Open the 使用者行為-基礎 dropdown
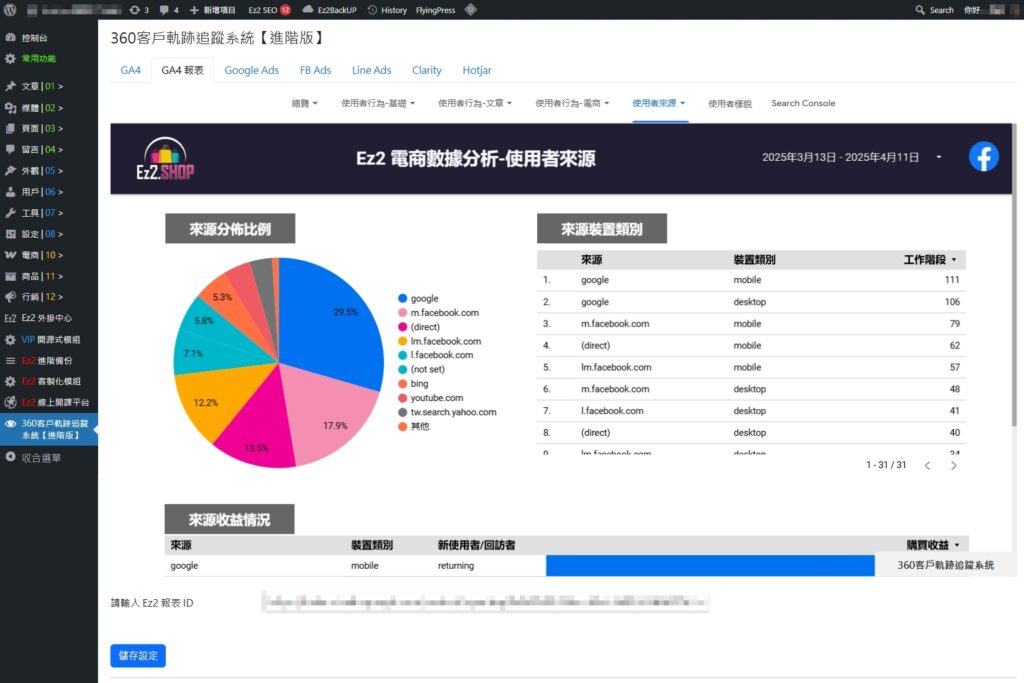 (x=378, y=103)
